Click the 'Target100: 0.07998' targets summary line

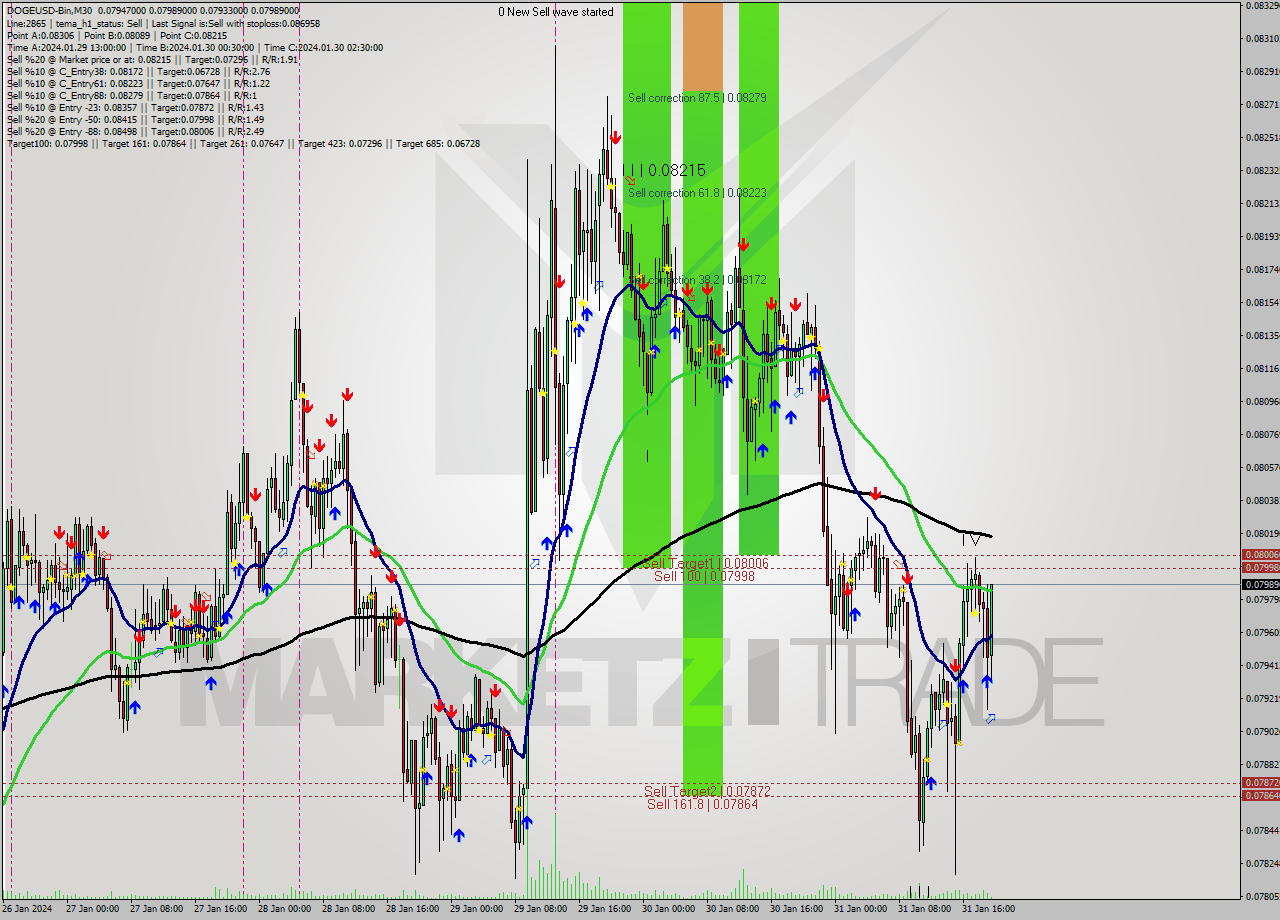tap(244, 143)
